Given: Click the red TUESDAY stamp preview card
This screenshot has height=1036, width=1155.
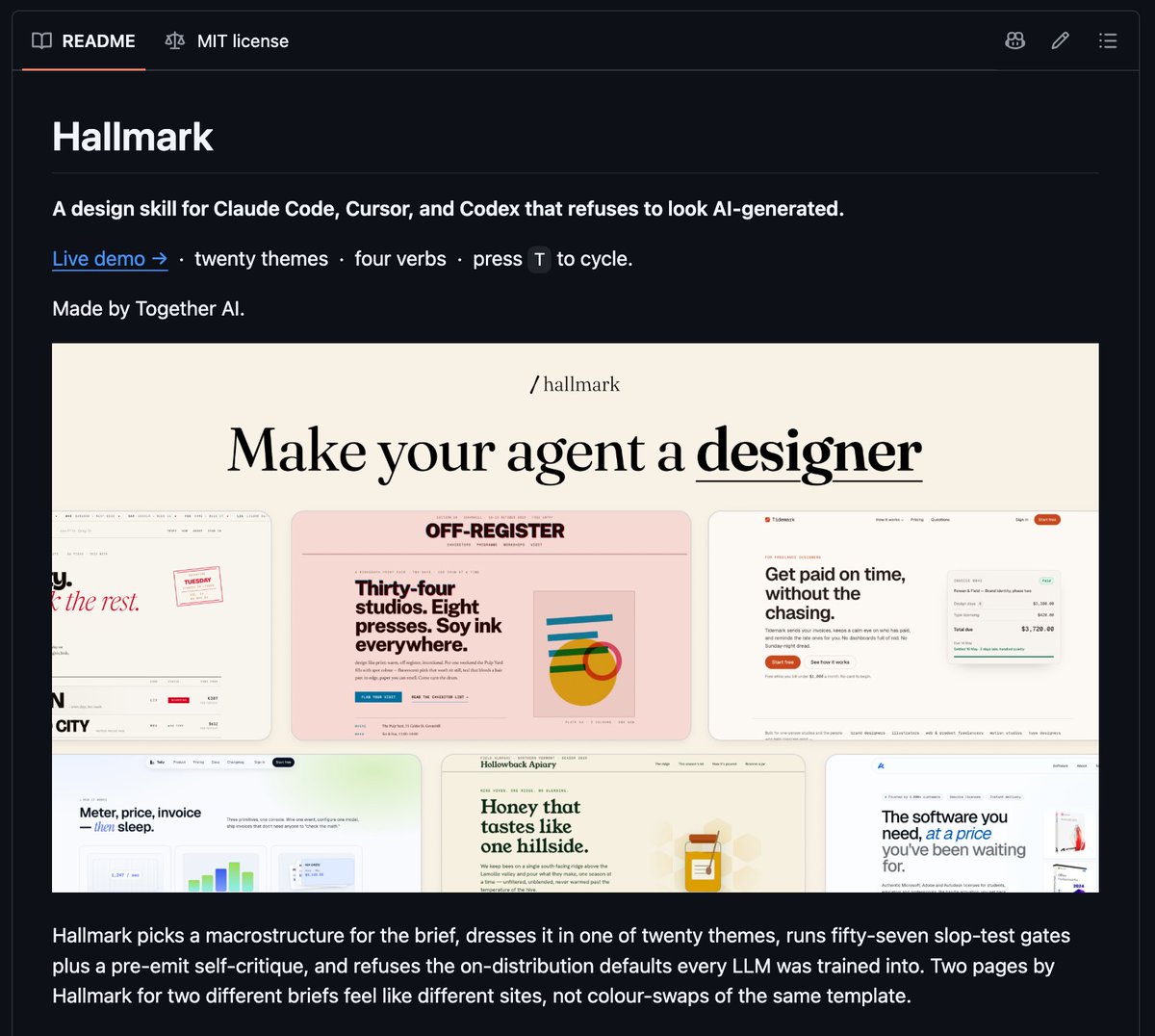Looking at the screenshot, I should click(162, 626).
